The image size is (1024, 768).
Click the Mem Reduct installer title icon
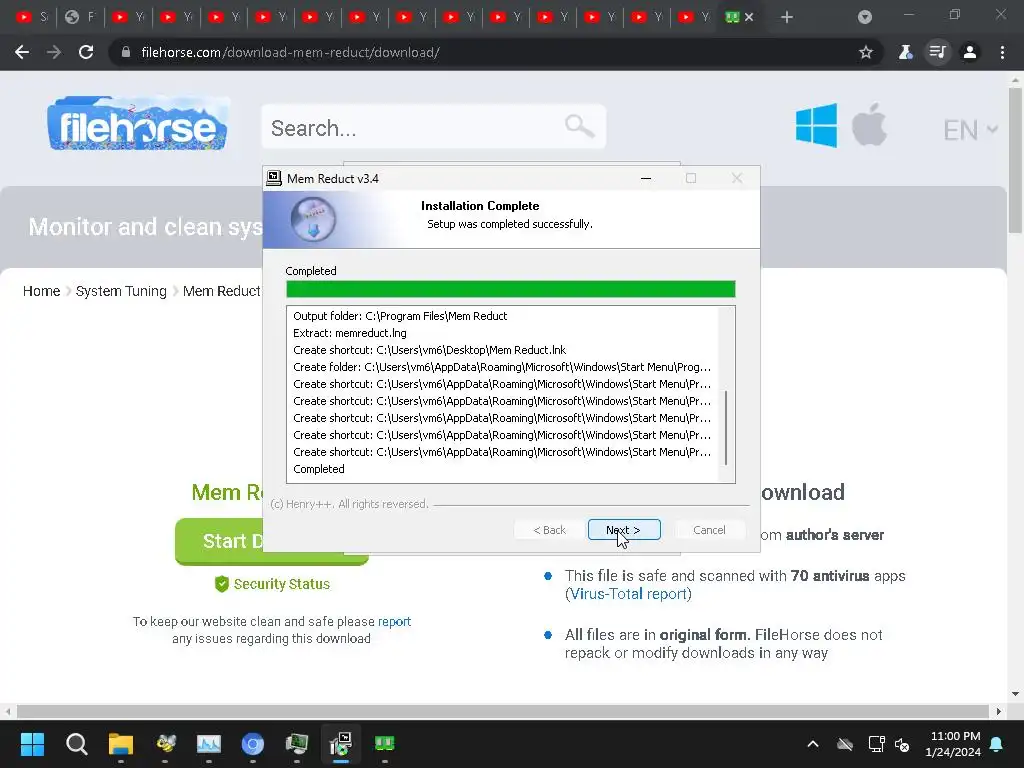point(274,178)
